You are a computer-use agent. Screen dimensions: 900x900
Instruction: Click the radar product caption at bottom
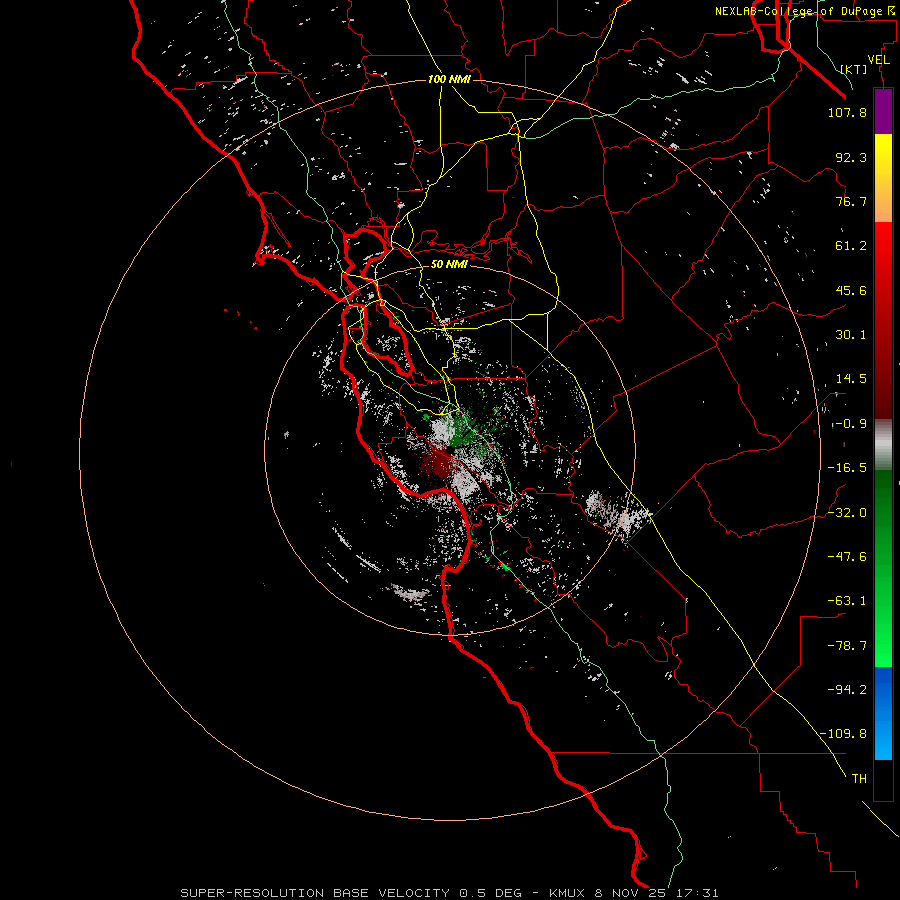click(x=449, y=893)
